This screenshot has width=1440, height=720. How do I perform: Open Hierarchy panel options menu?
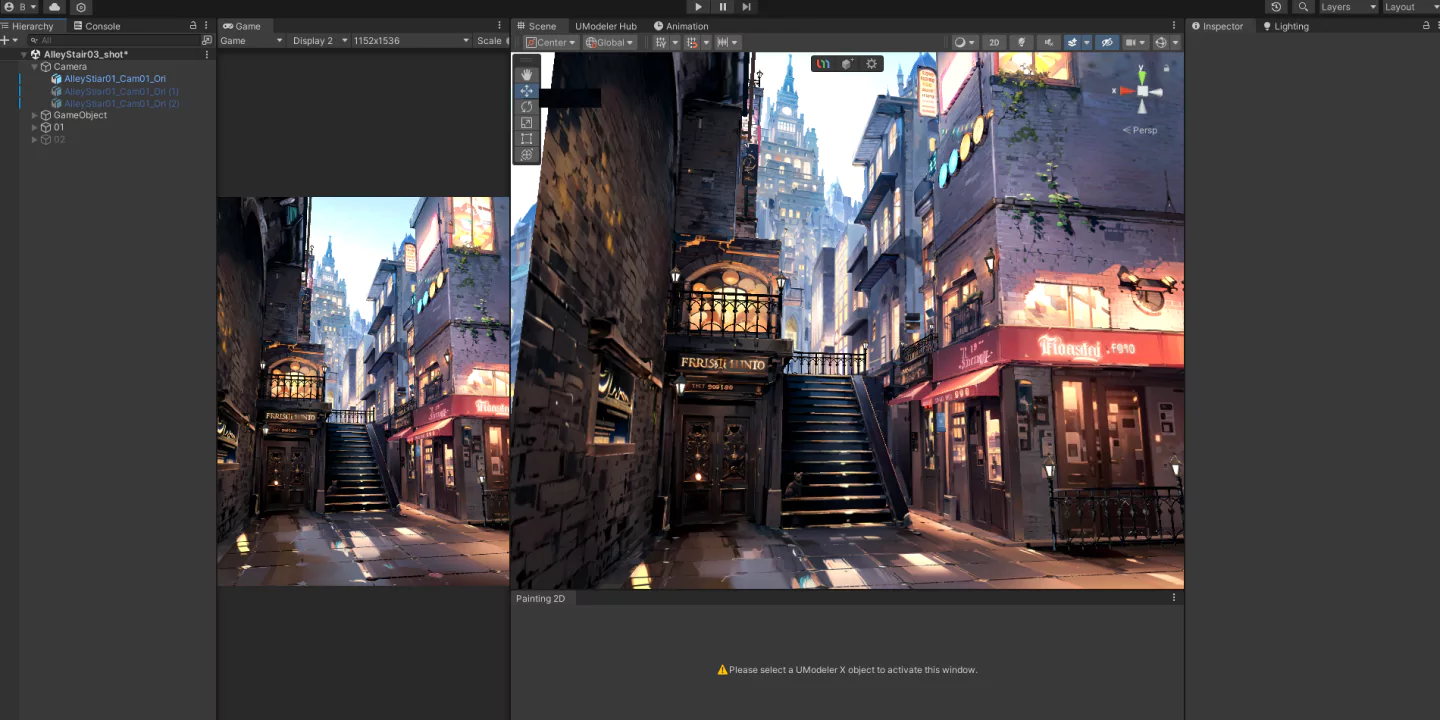(207, 26)
